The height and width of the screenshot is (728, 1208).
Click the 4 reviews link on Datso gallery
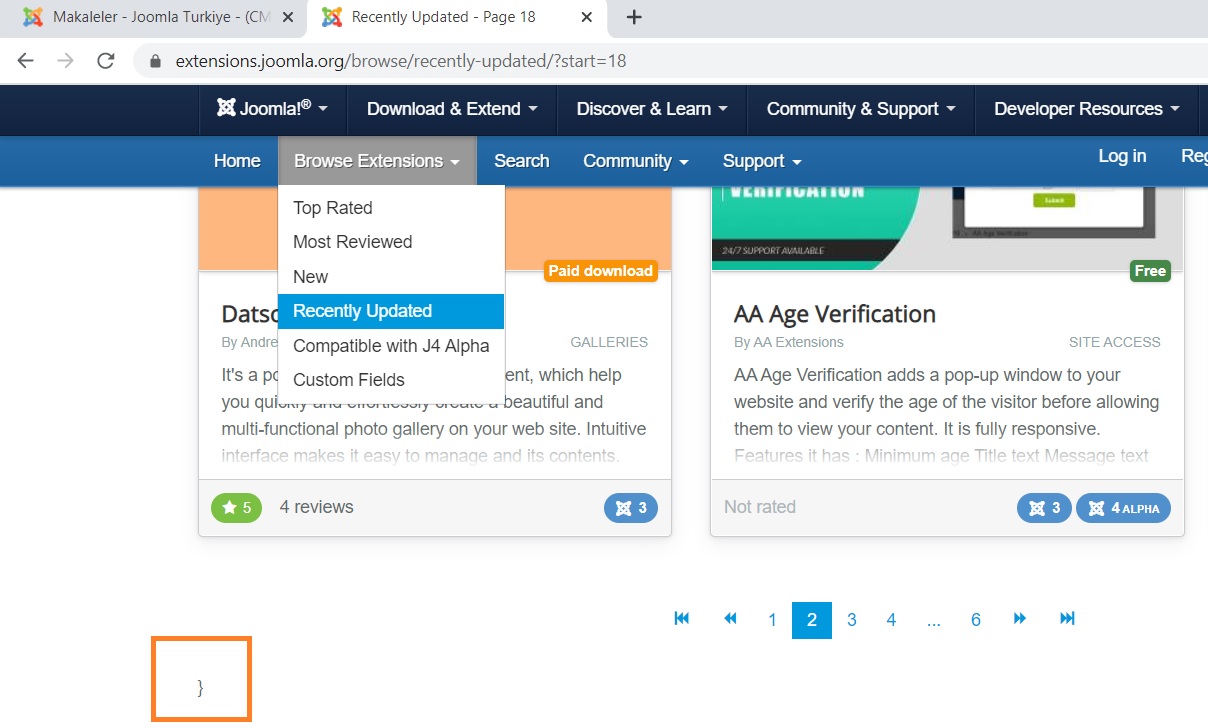coord(316,507)
